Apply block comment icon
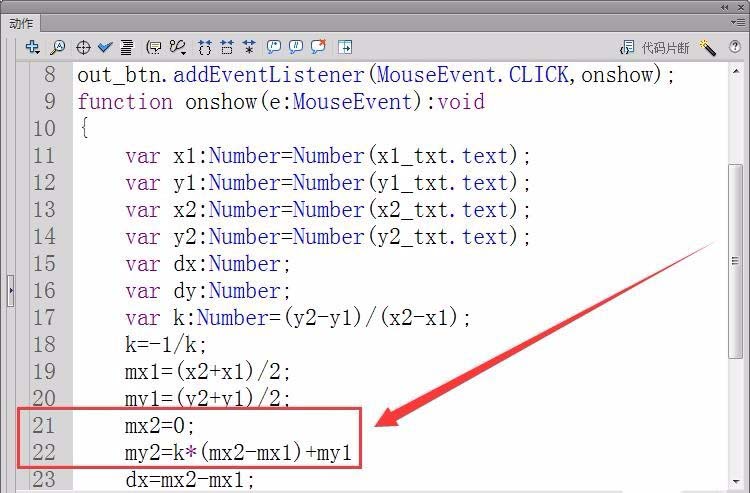The height and width of the screenshot is (493, 750). (x=274, y=47)
